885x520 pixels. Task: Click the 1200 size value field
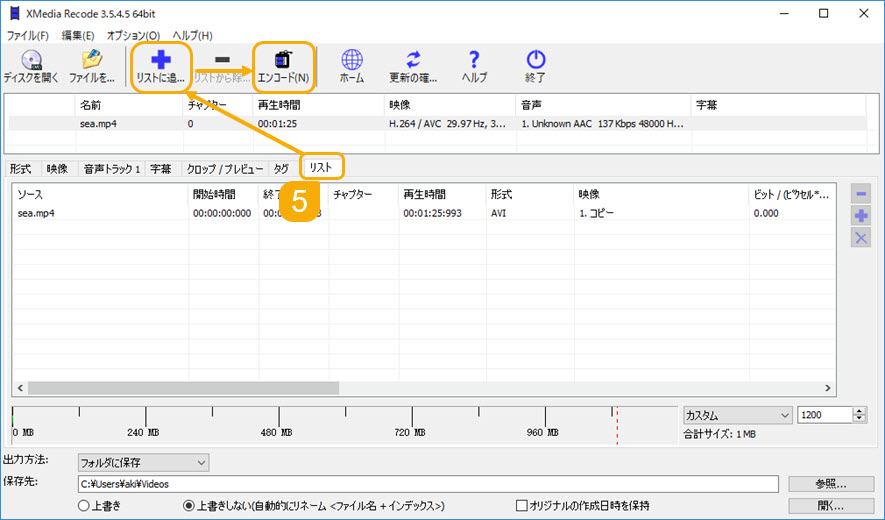click(824, 415)
